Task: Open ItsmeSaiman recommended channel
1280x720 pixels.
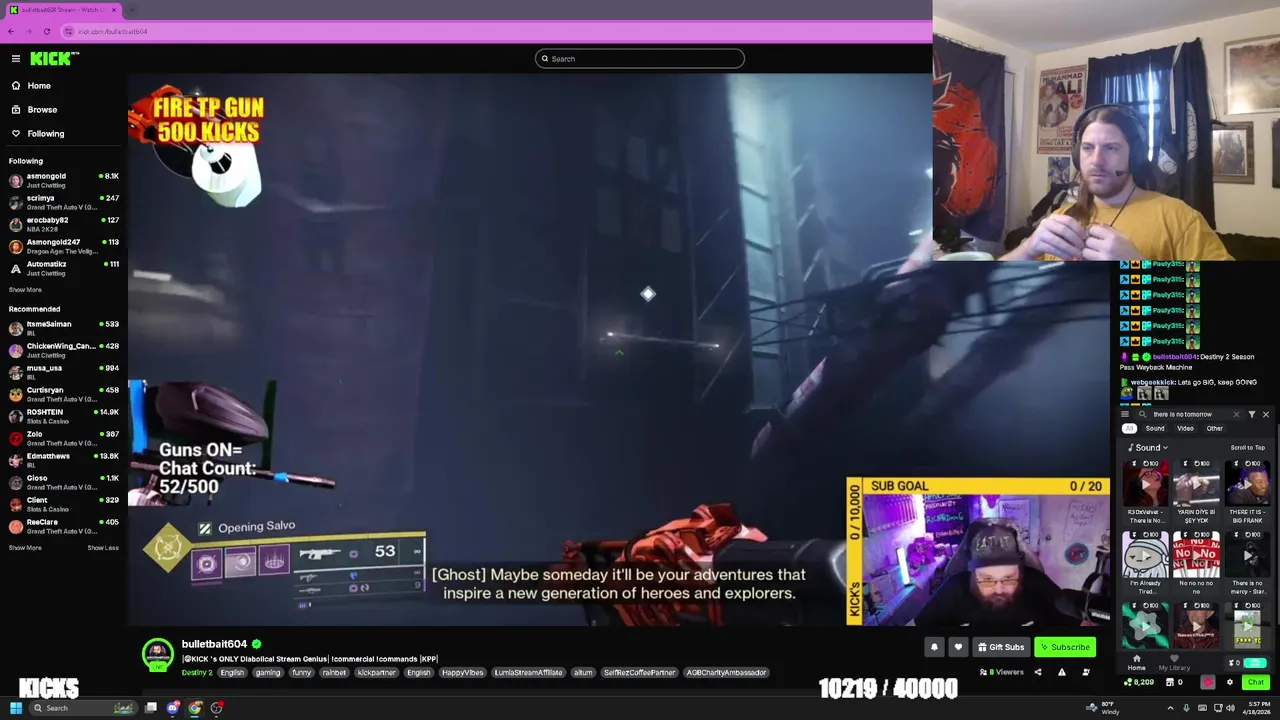Action: (64, 328)
